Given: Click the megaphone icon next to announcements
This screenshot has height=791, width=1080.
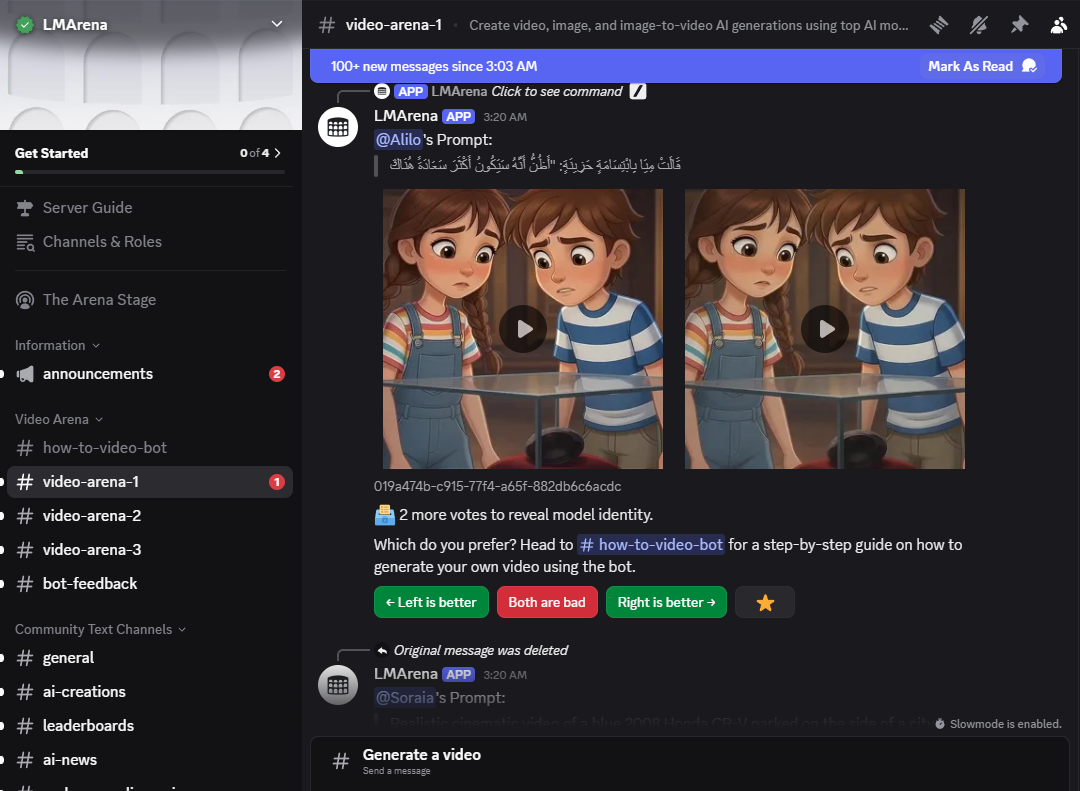Looking at the screenshot, I should (25, 374).
